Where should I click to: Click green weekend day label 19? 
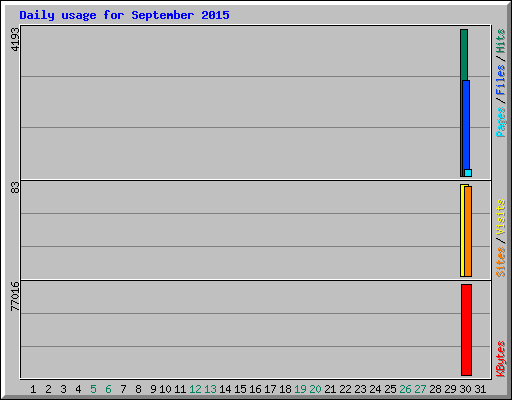pos(300,389)
